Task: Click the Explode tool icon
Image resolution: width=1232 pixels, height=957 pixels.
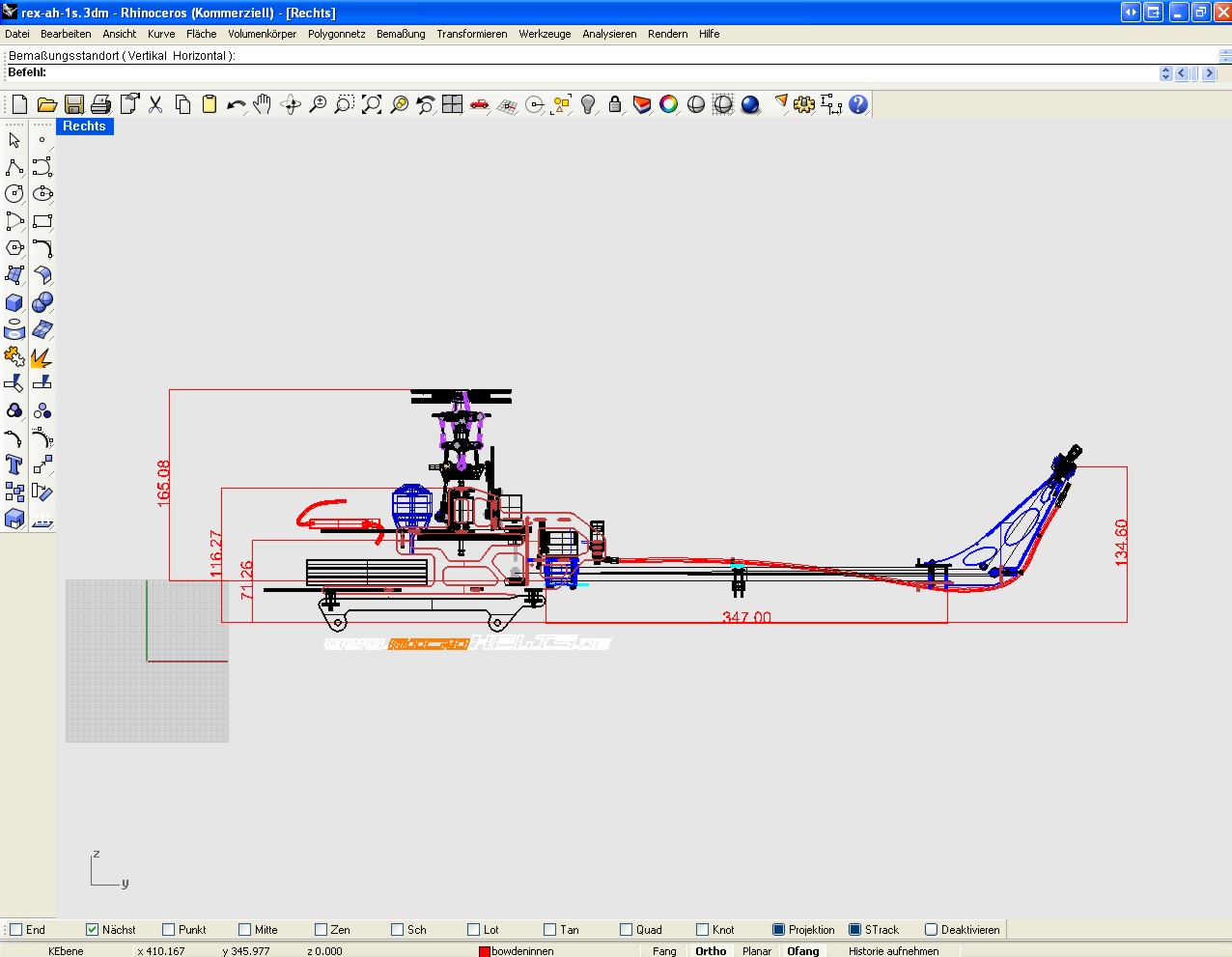Action: [x=42, y=357]
